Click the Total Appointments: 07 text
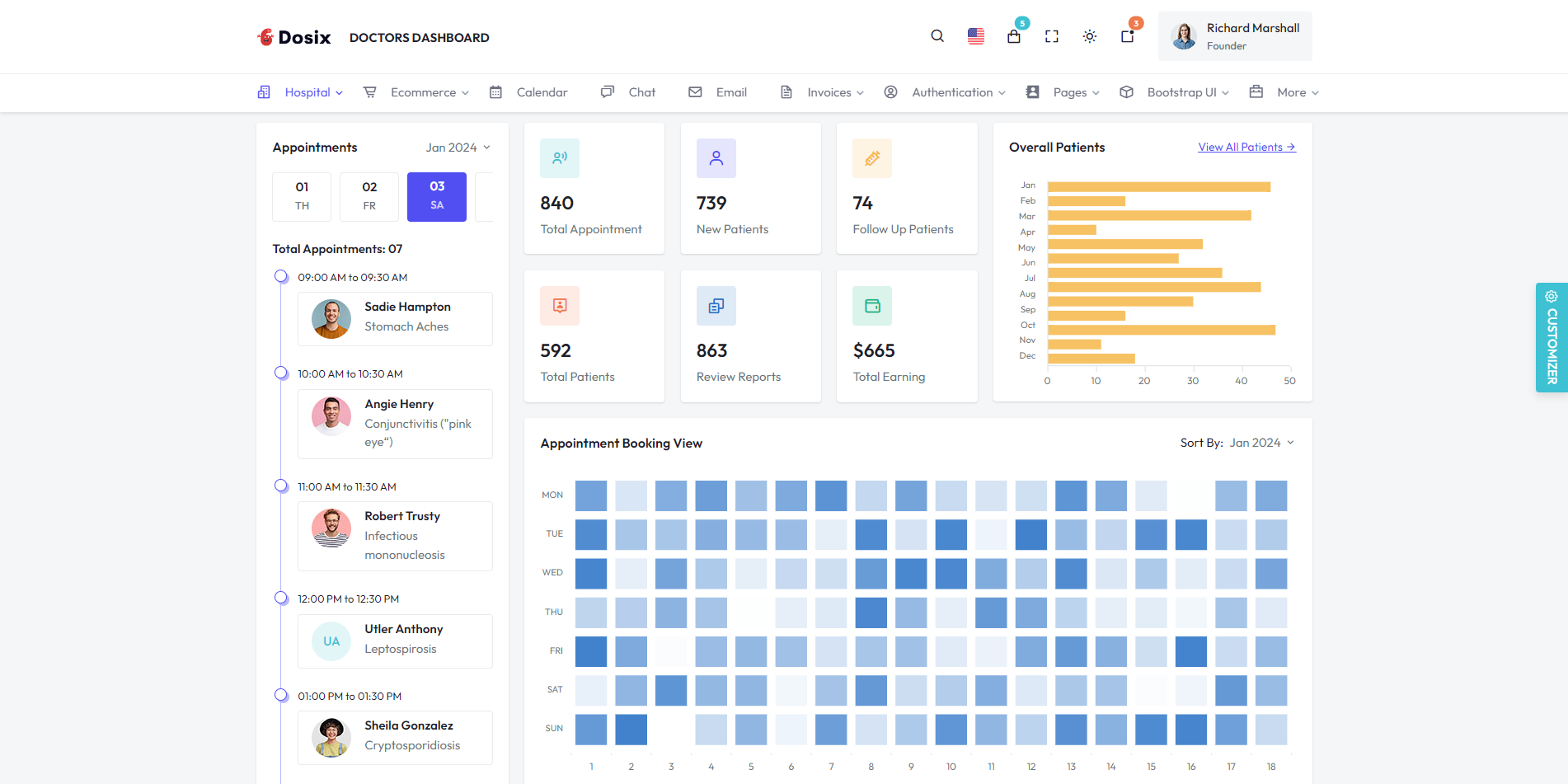The width and height of the screenshot is (1568, 784). 338,249
